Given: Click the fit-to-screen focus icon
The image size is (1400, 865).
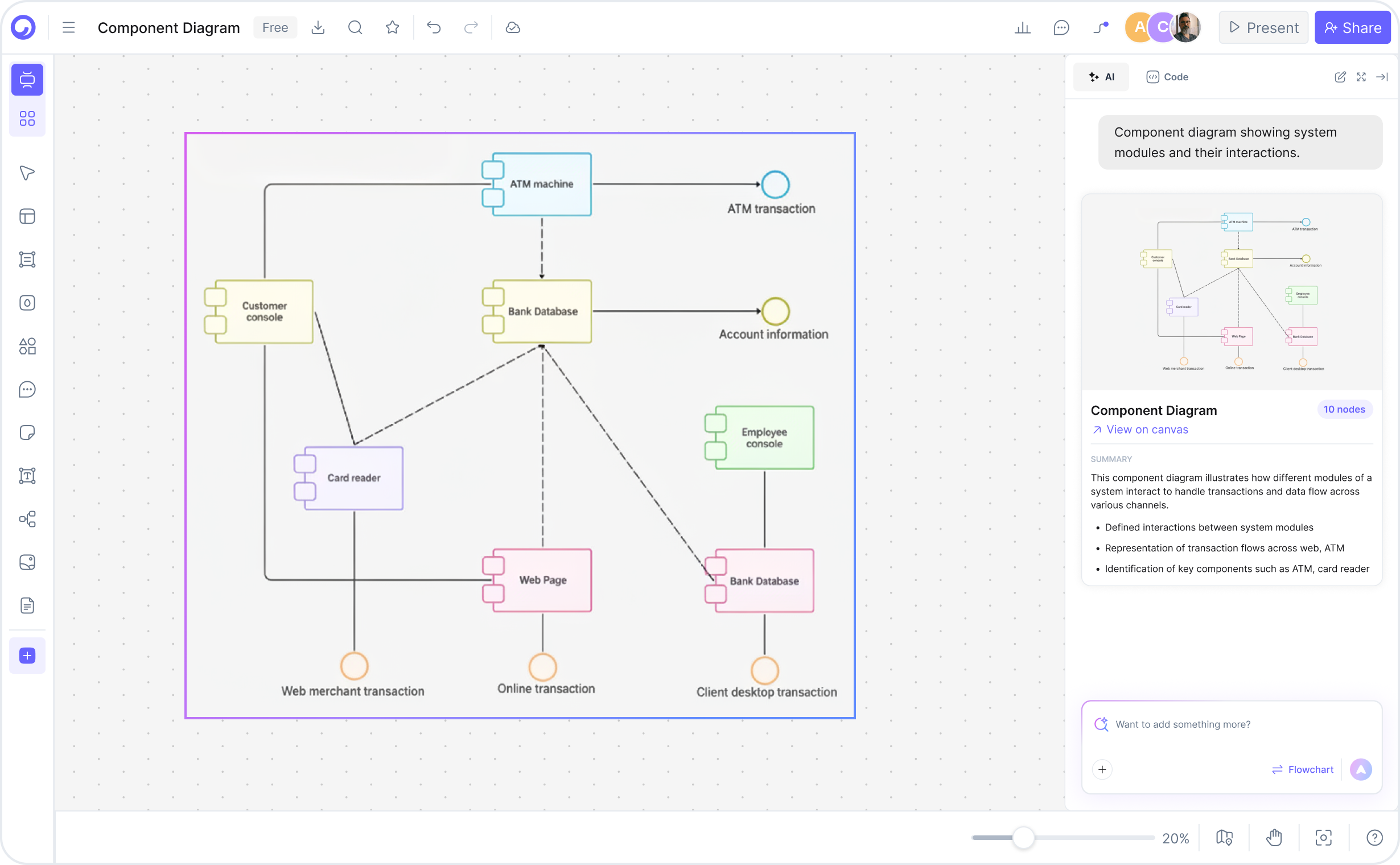Looking at the screenshot, I should pos(1324,838).
